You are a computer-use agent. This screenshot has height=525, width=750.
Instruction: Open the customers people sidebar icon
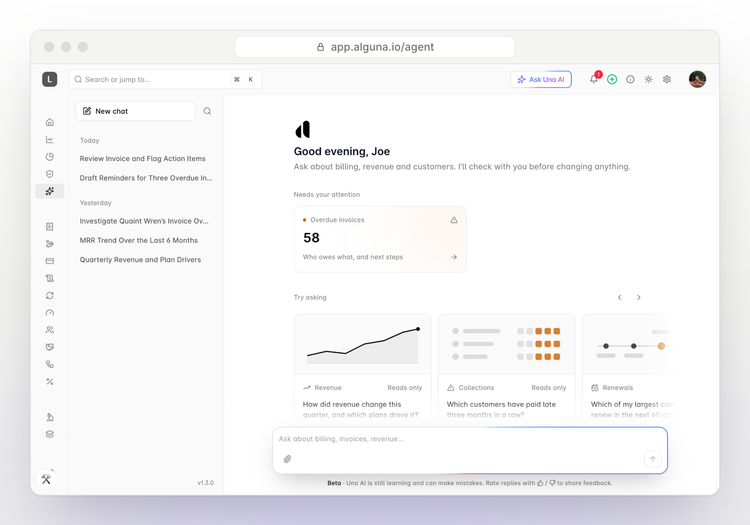click(x=50, y=330)
